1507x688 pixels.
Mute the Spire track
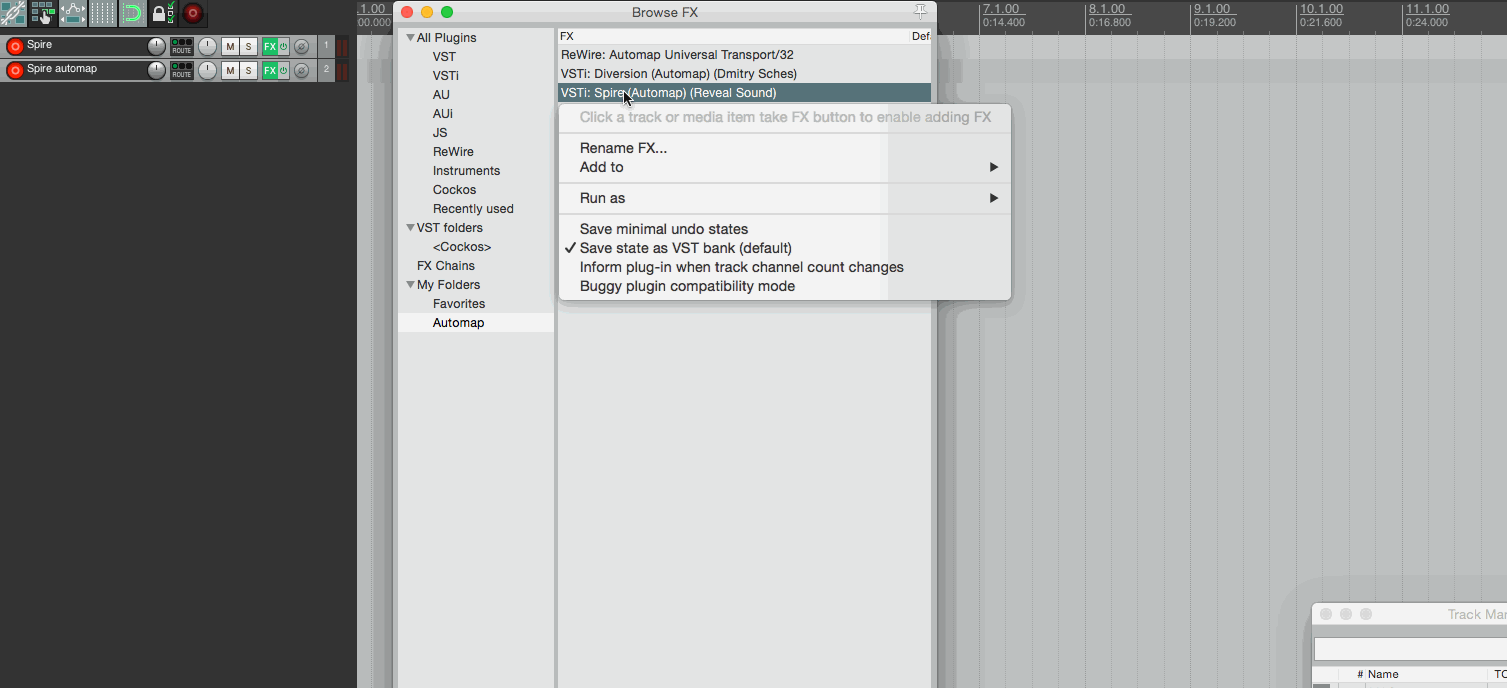[230, 46]
